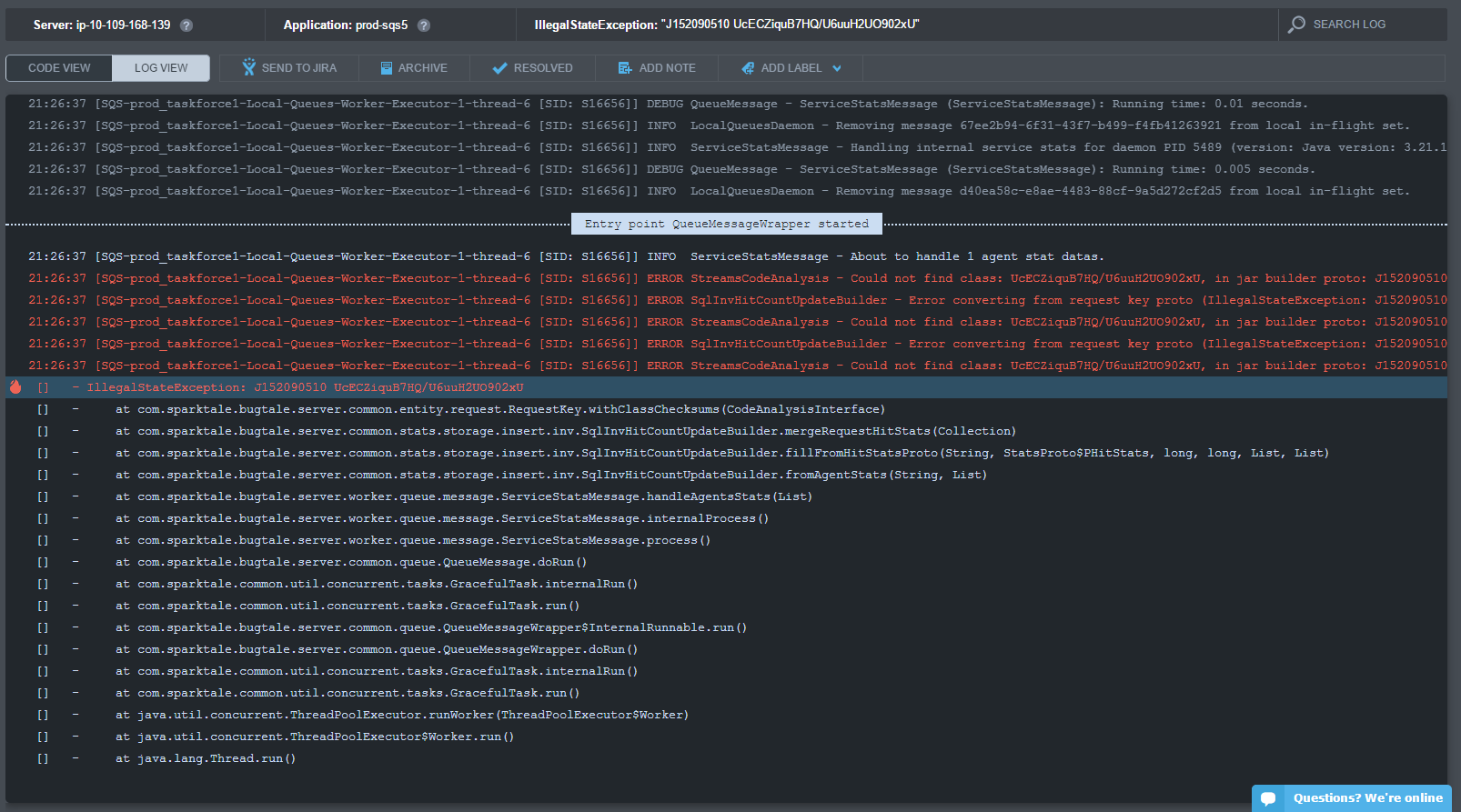
Task: Click the Add Label tag icon
Action: [x=748, y=68]
